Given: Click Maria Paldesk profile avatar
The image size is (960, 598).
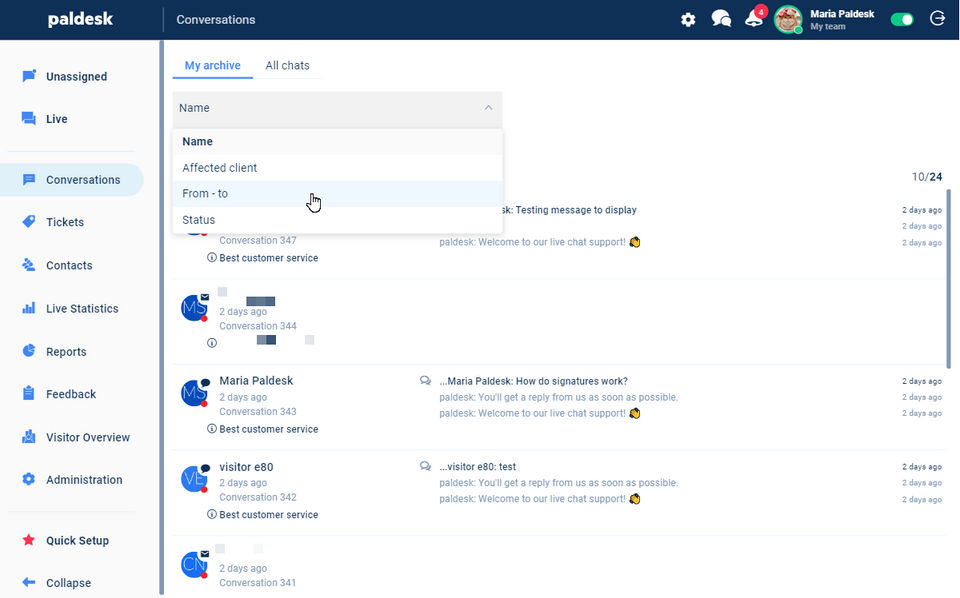Looking at the screenshot, I should (788, 20).
